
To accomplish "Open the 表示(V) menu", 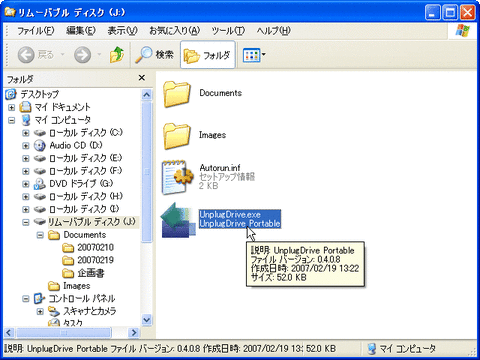I will pos(122,31).
